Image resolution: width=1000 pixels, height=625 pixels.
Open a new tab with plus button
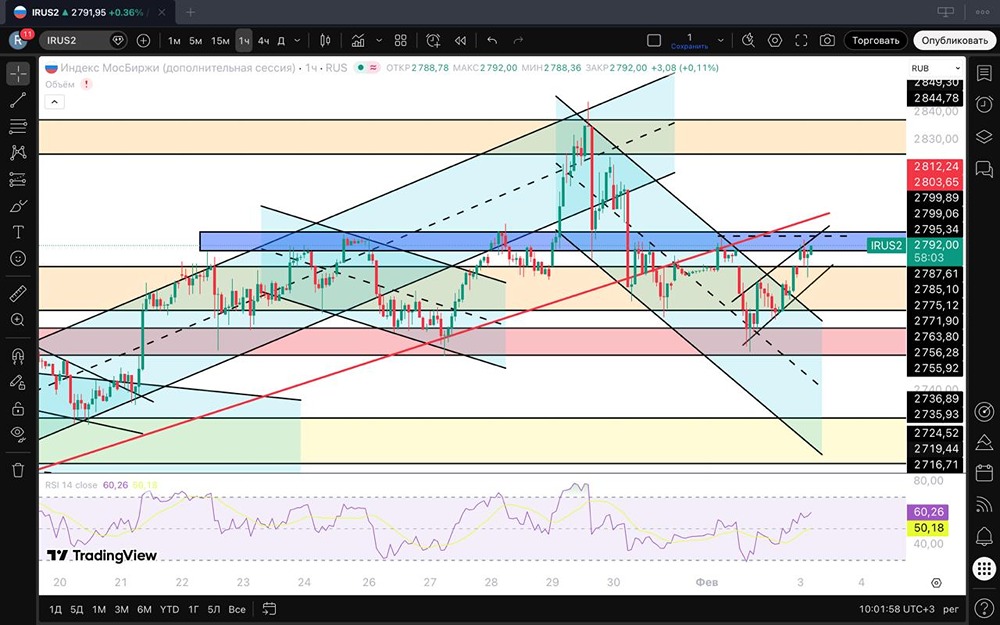190,11
